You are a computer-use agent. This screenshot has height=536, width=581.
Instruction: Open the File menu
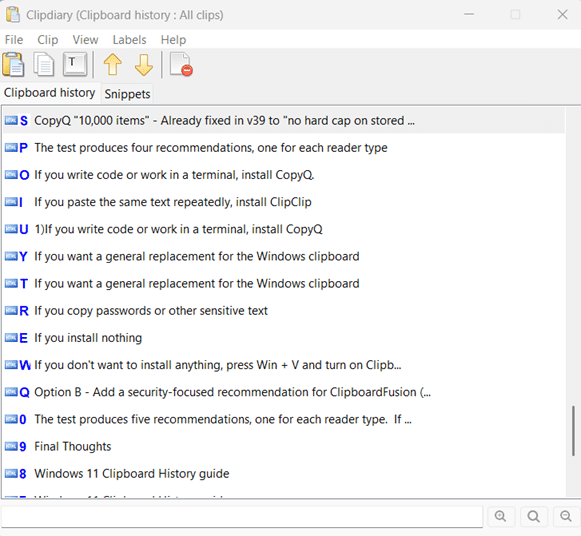point(14,40)
